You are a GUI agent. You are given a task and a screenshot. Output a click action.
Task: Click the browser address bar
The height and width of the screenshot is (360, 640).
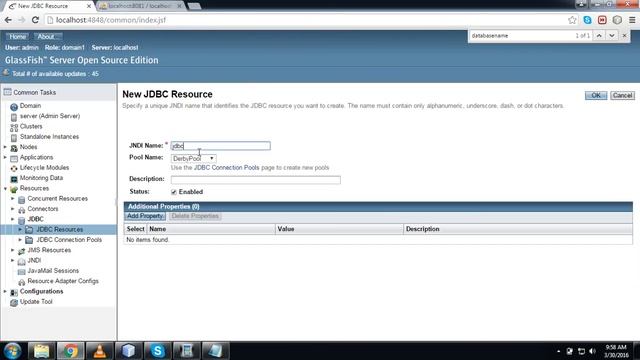306,20
